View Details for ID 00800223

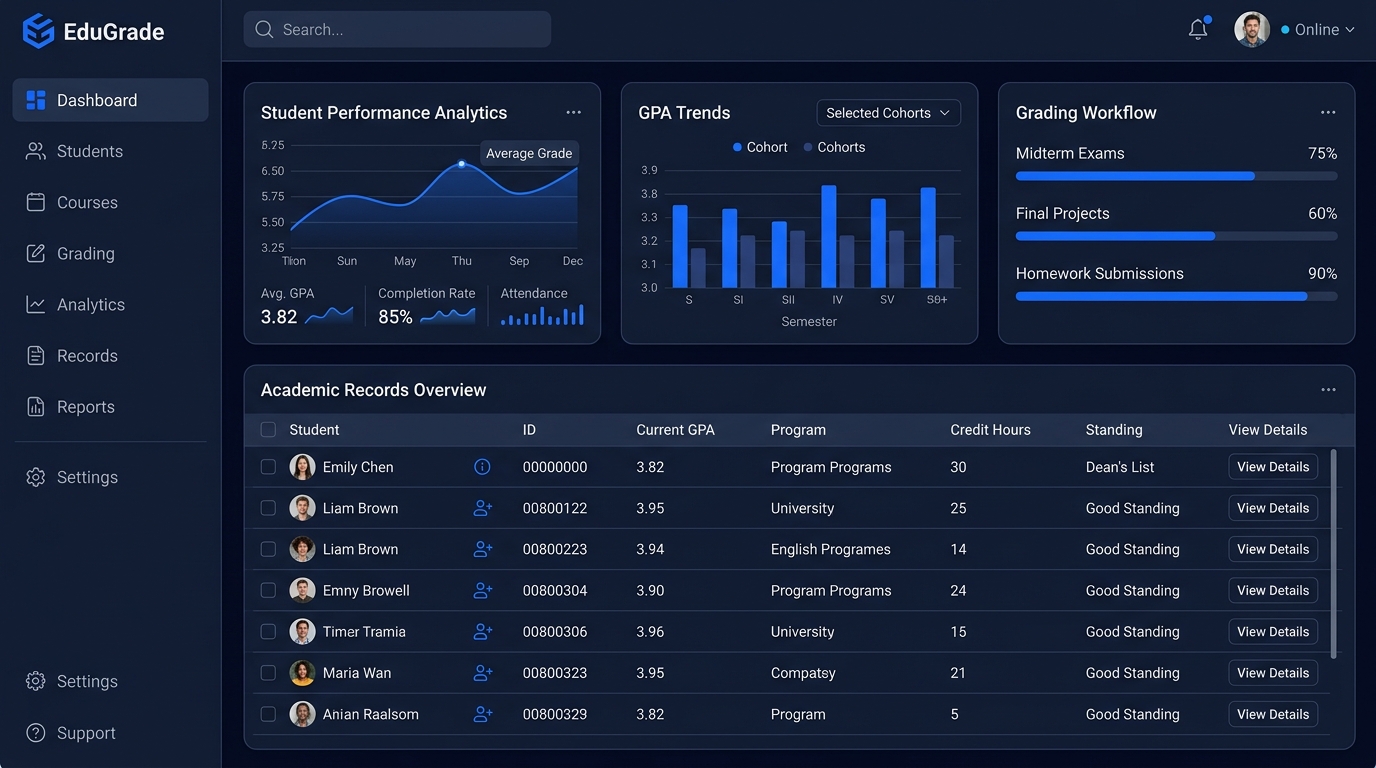point(1273,549)
